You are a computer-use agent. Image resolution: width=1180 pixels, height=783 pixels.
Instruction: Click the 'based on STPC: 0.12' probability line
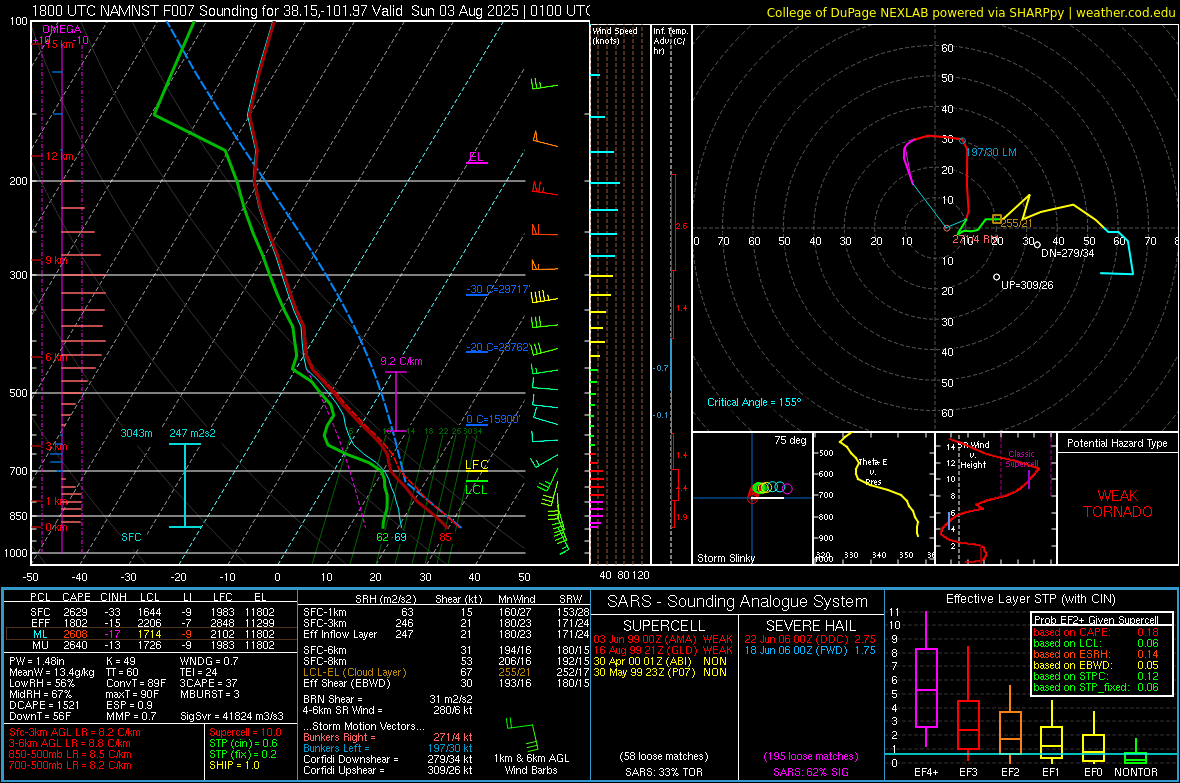pos(1096,676)
